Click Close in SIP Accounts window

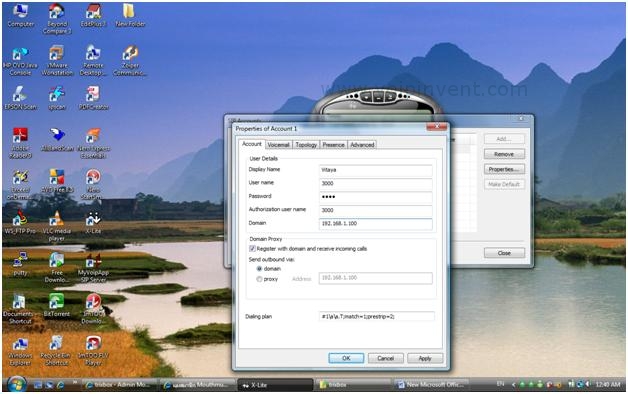pos(504,253)
